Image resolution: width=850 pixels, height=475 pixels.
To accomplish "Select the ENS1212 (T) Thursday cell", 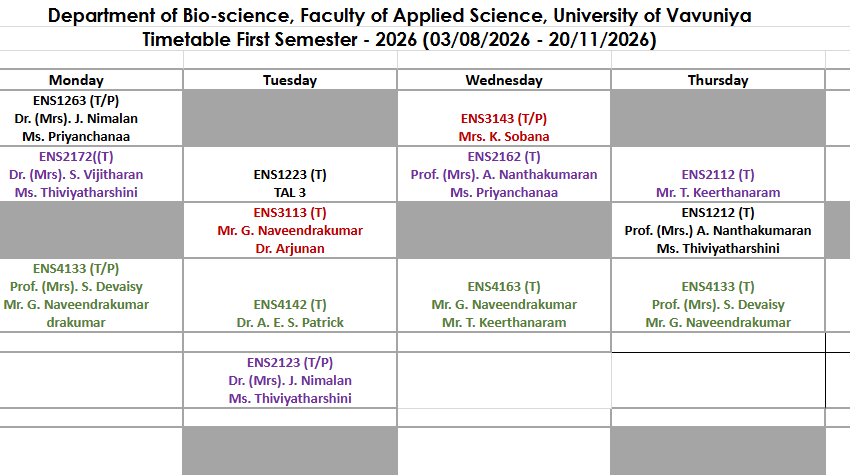I will tap(718, 230).
